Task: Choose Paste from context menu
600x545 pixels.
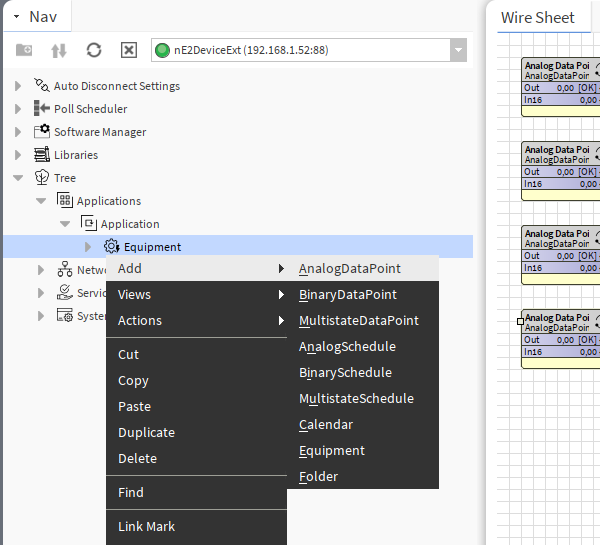Action: pos(197,406)
